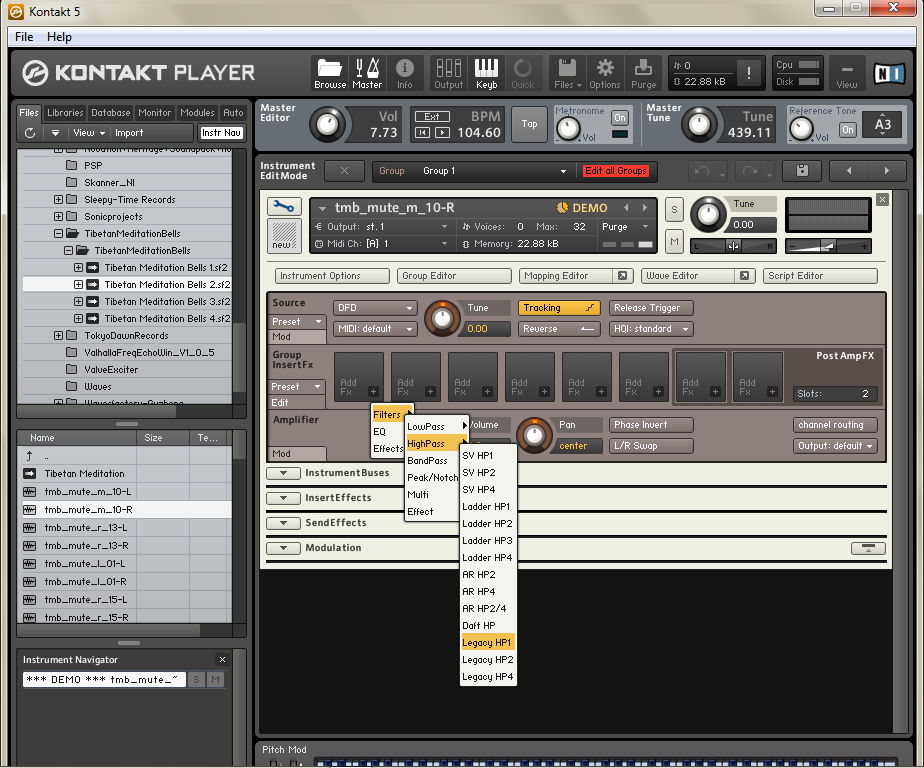Mute the instrument with M button
924x768 pixels.
pyautogui.click(x=674, y=241)
